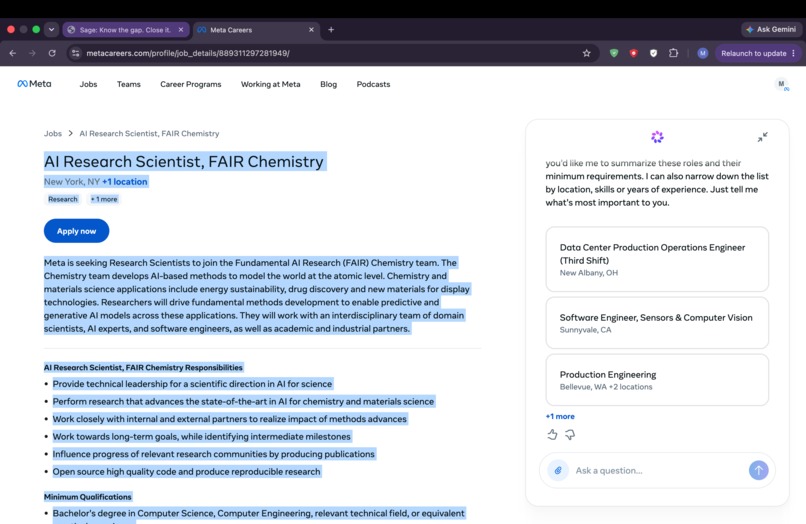Bookmark this page with the star icon
The image size is (806, 524).
point(587,53)
